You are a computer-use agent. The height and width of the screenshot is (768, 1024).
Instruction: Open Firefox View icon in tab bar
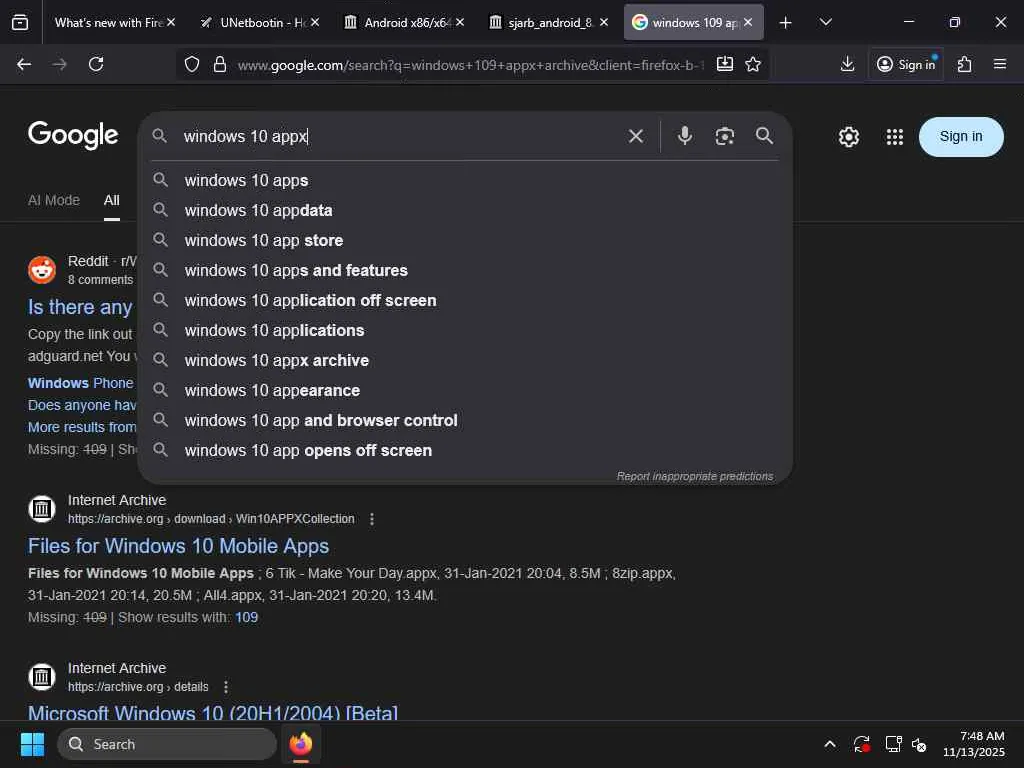point(20,22)
